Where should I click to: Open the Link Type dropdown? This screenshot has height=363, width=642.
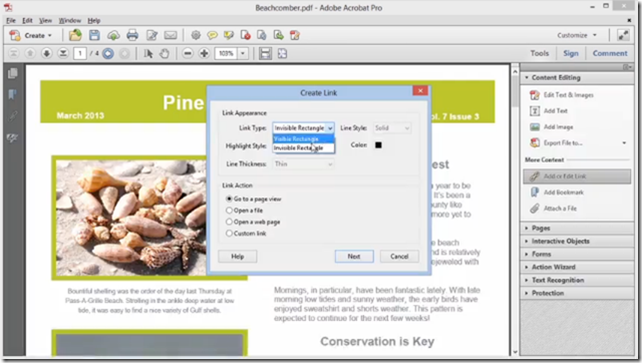click(303, 128)
